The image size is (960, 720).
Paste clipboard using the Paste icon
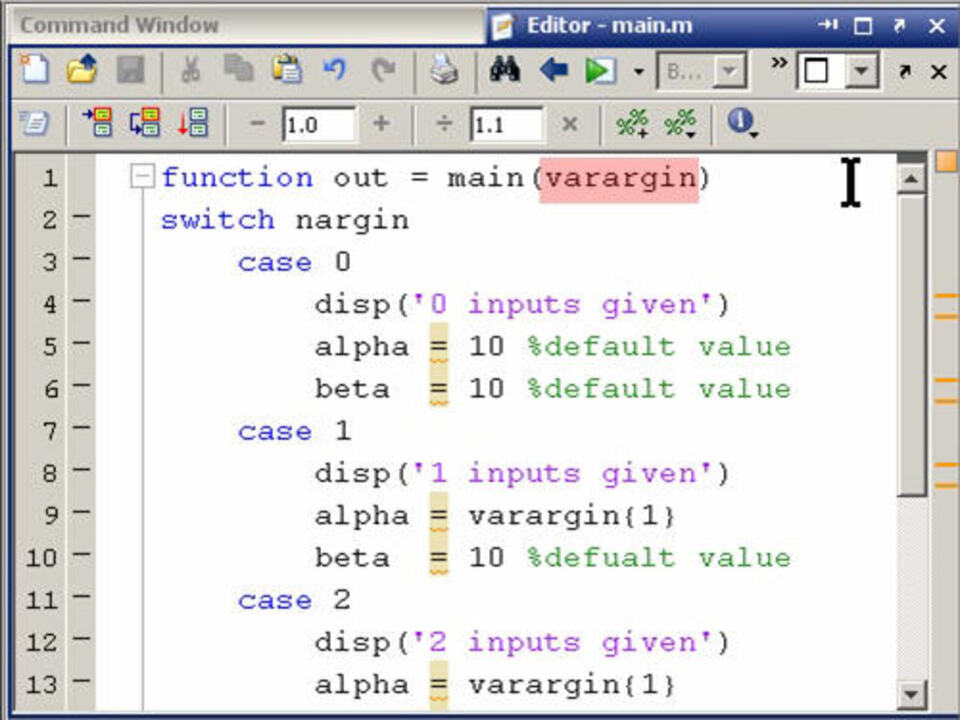(288, 70)
